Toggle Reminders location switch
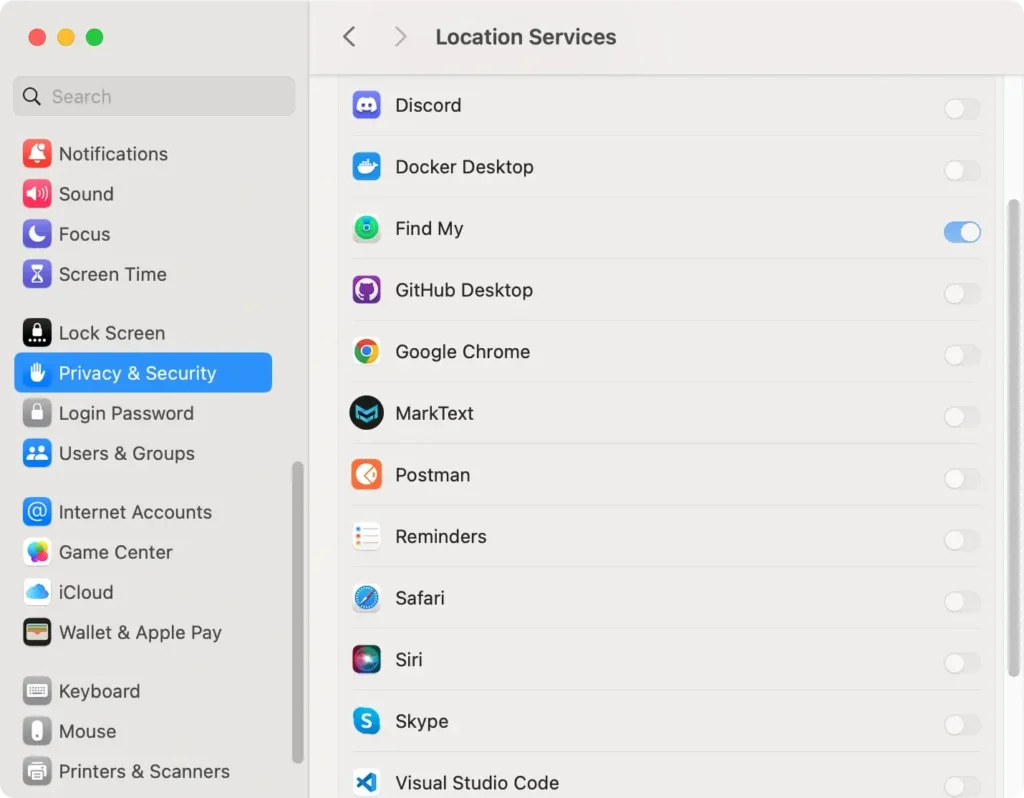Image resolution: width=1024 pixels, height=798 pixels. point(962,540)
